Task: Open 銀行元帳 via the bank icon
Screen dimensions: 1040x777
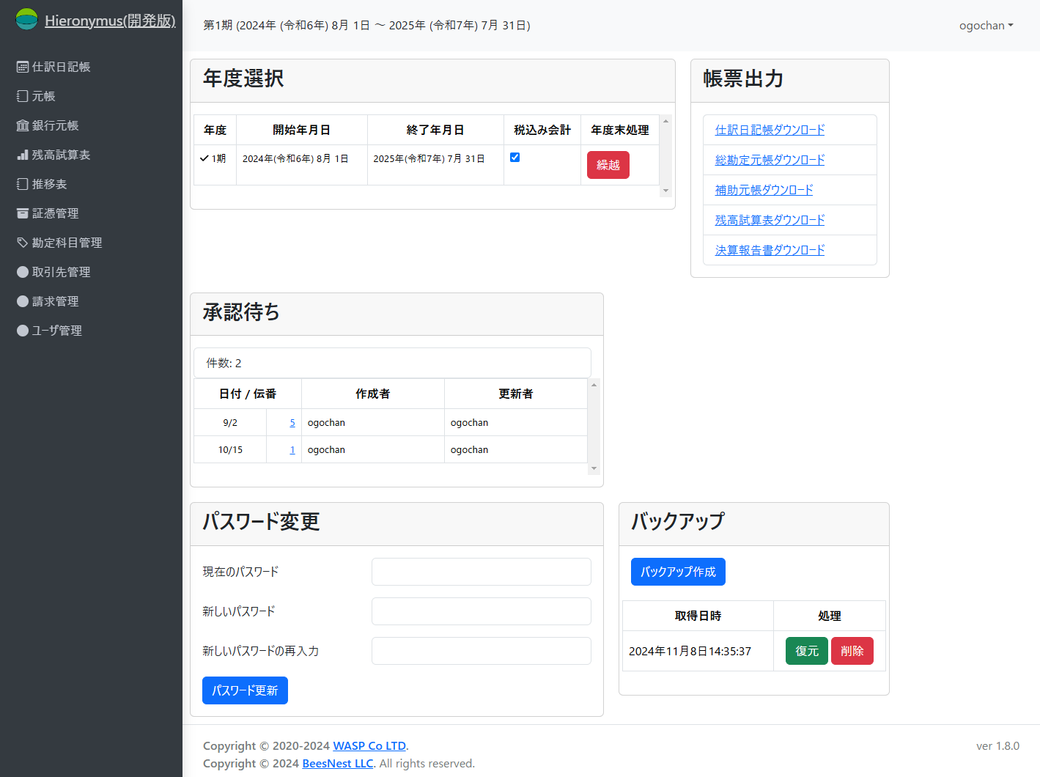Action: (x=23, y=126)
